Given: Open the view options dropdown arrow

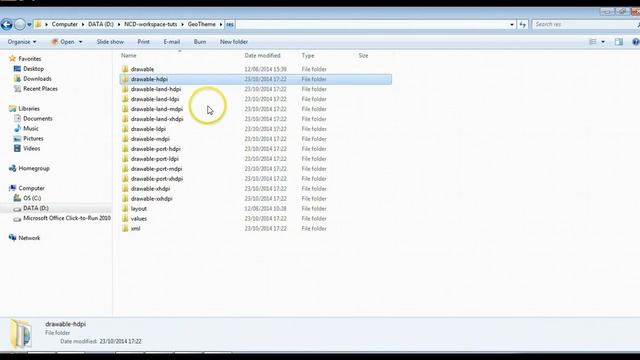Looking at the screenshot, I should 603,42.
